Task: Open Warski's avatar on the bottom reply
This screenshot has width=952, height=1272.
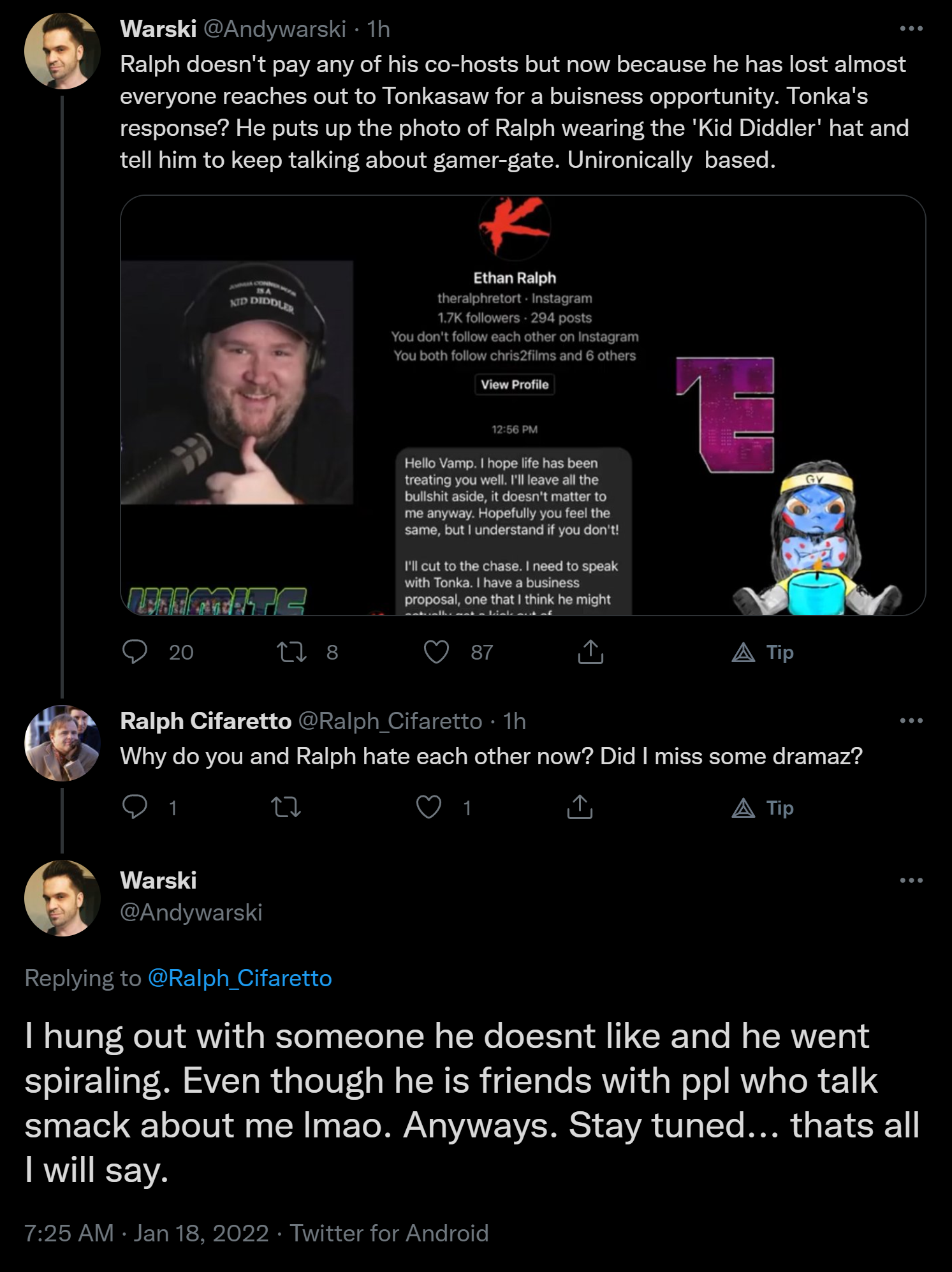Action: [62, 898]
